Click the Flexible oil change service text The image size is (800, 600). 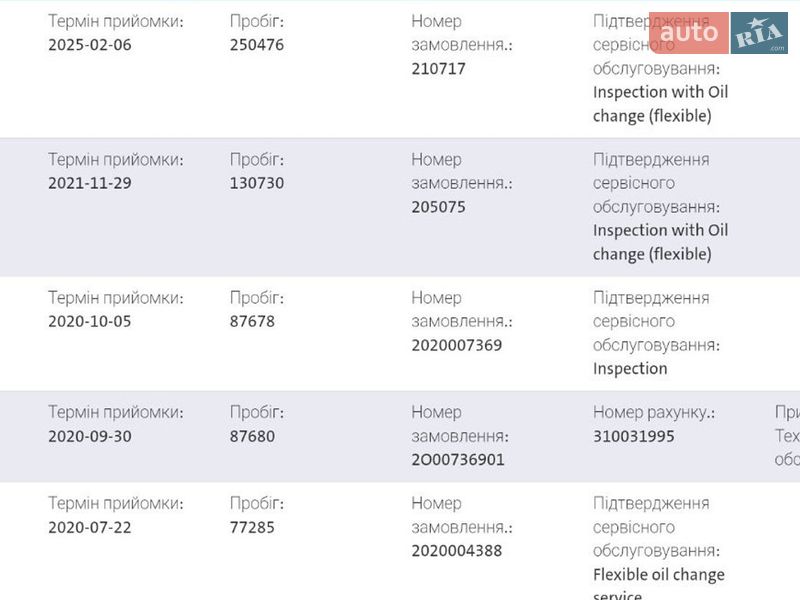[658, 575]
